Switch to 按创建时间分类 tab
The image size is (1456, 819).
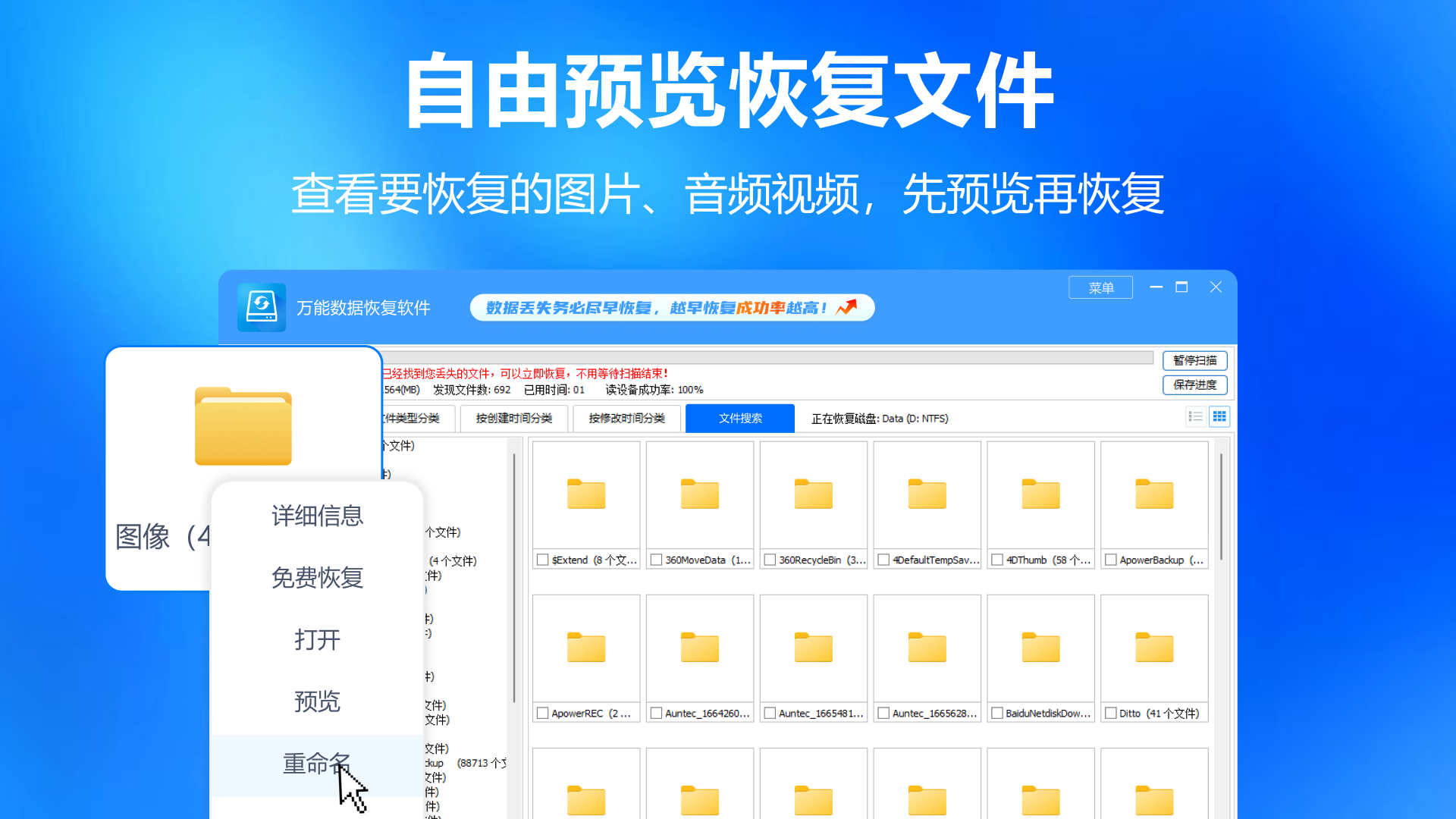(514, 419)
